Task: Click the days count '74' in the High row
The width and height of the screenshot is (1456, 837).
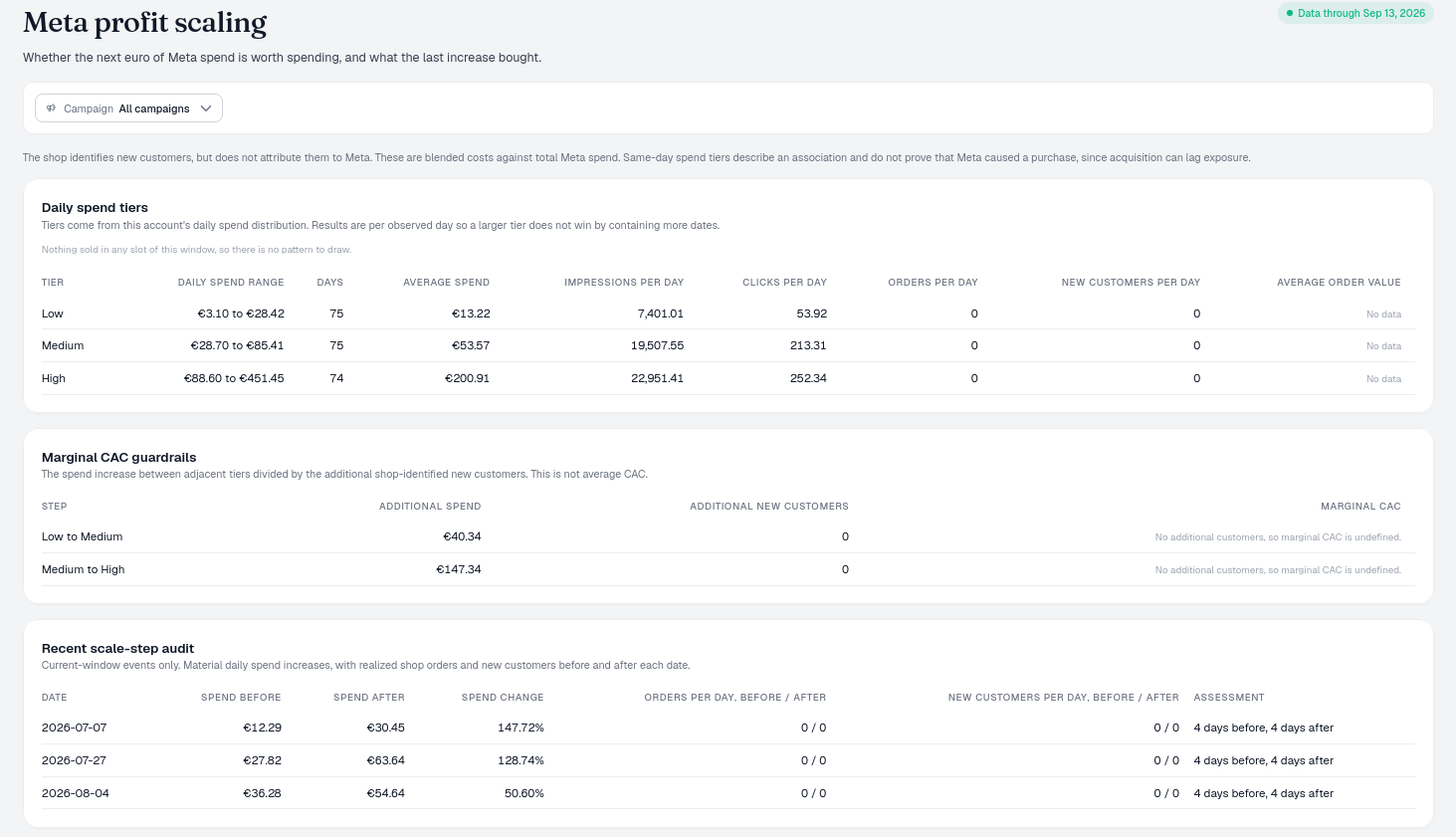Action: [336, 379]
